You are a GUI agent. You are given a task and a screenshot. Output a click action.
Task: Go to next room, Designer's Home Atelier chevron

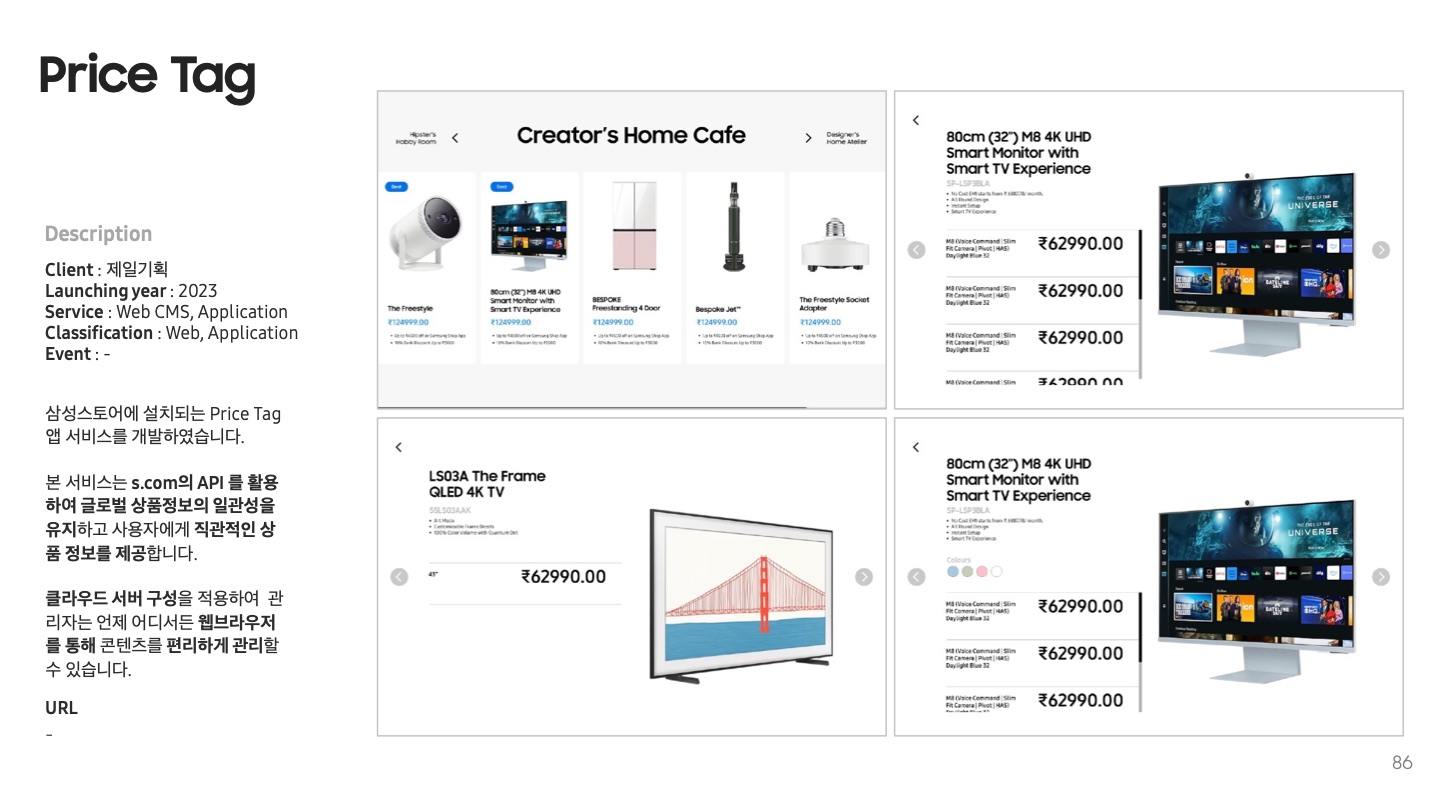point(808,138)
